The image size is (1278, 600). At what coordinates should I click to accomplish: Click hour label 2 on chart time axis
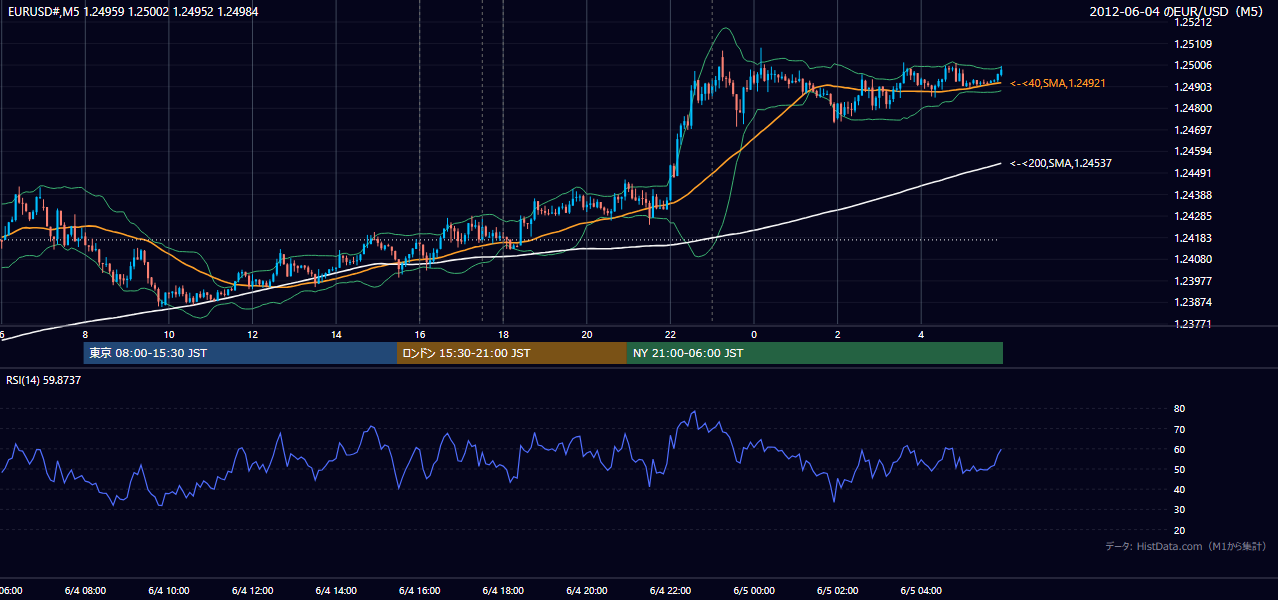pos(838,335)
